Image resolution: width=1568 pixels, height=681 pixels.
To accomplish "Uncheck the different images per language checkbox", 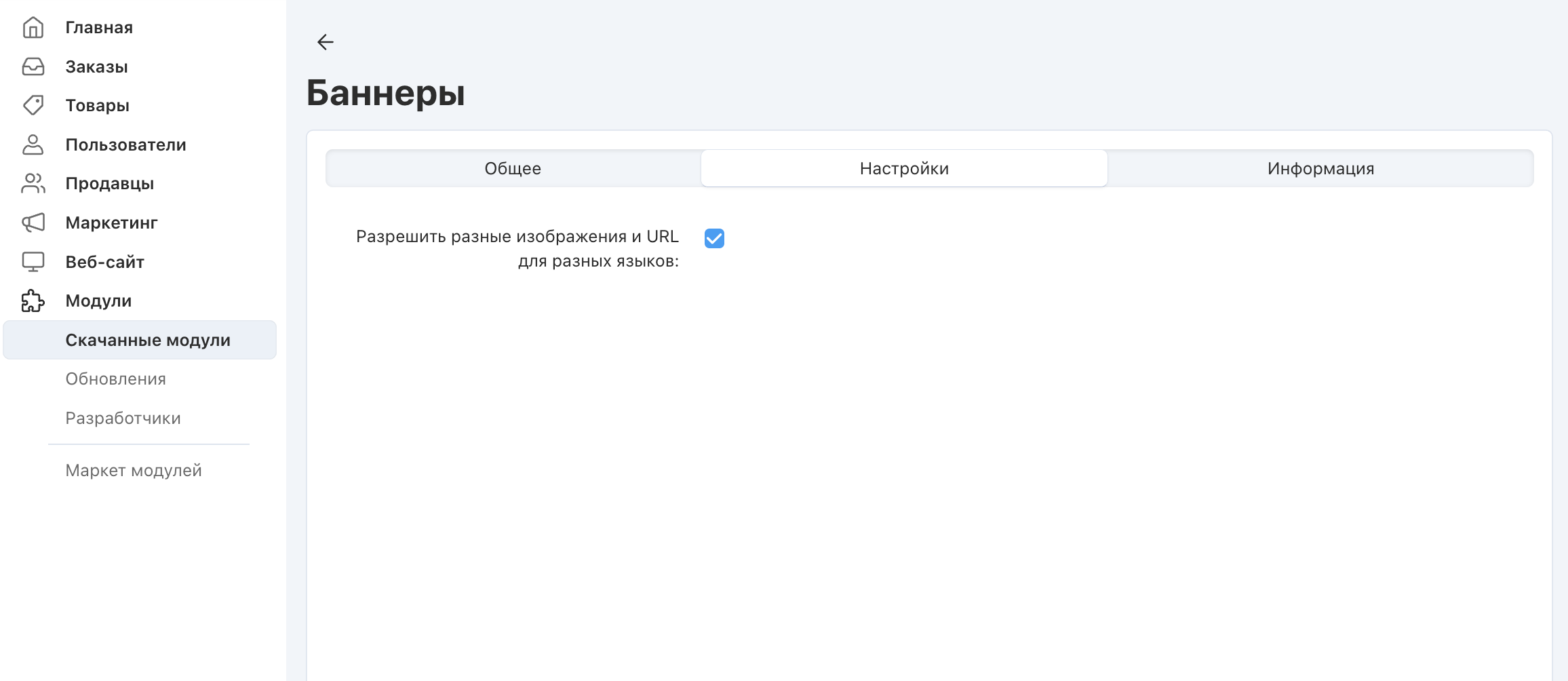I will pyautogui.click(x=714, y=238).
